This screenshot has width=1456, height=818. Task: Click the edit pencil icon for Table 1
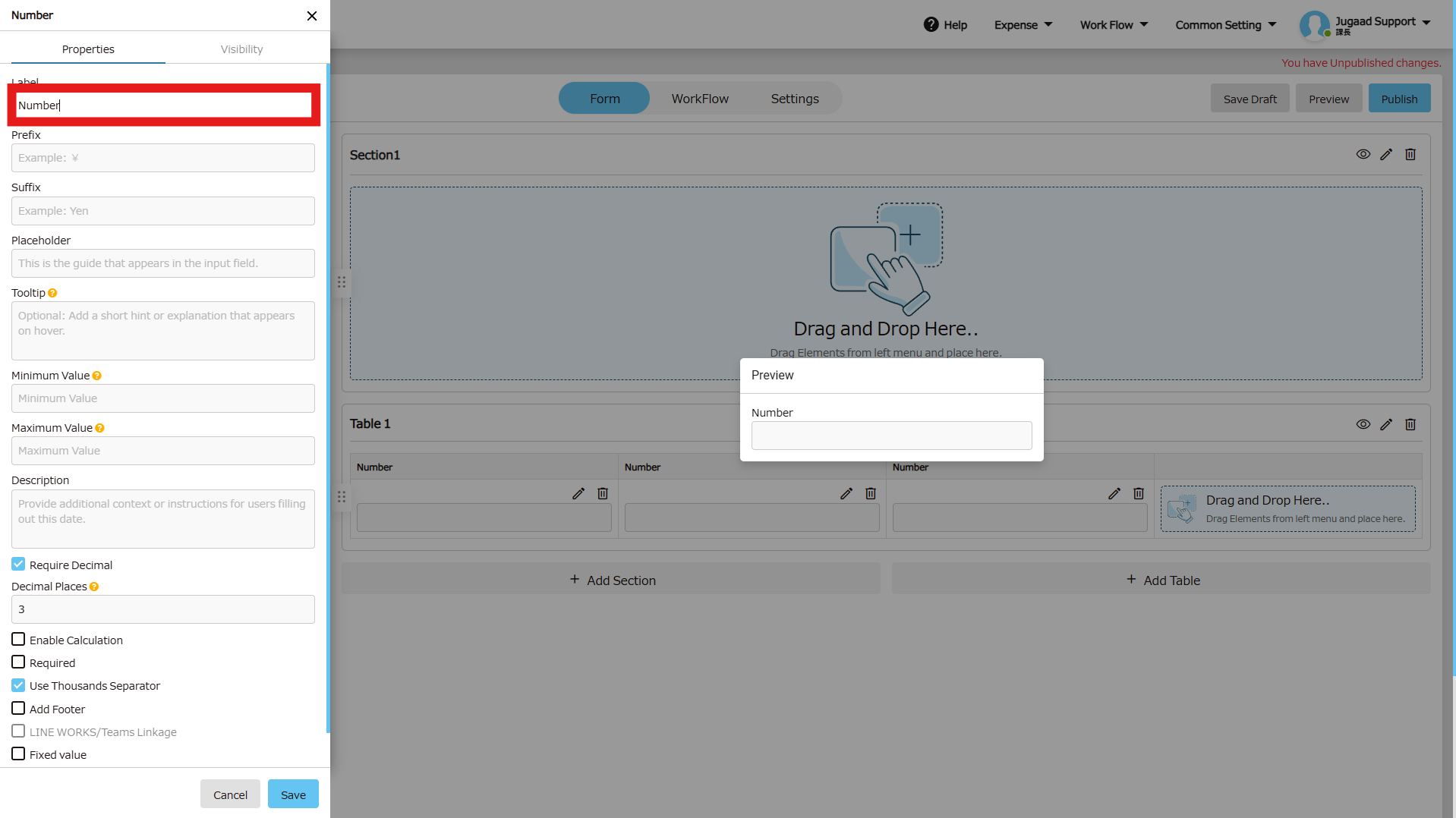[1386, 425]
